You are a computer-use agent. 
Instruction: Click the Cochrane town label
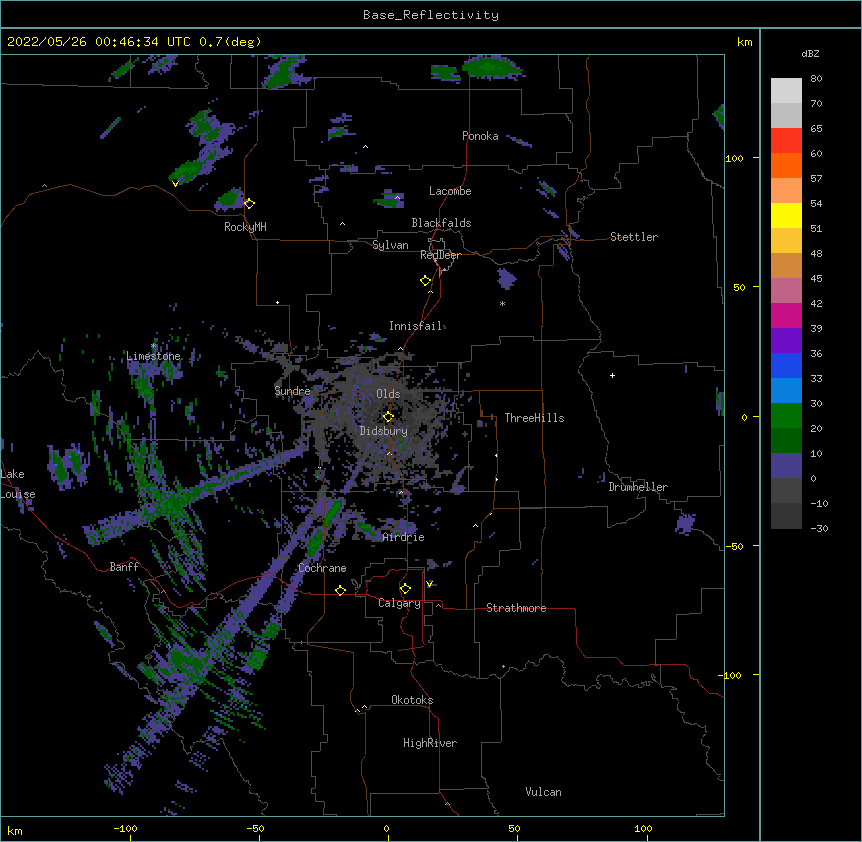coord(323,568)
